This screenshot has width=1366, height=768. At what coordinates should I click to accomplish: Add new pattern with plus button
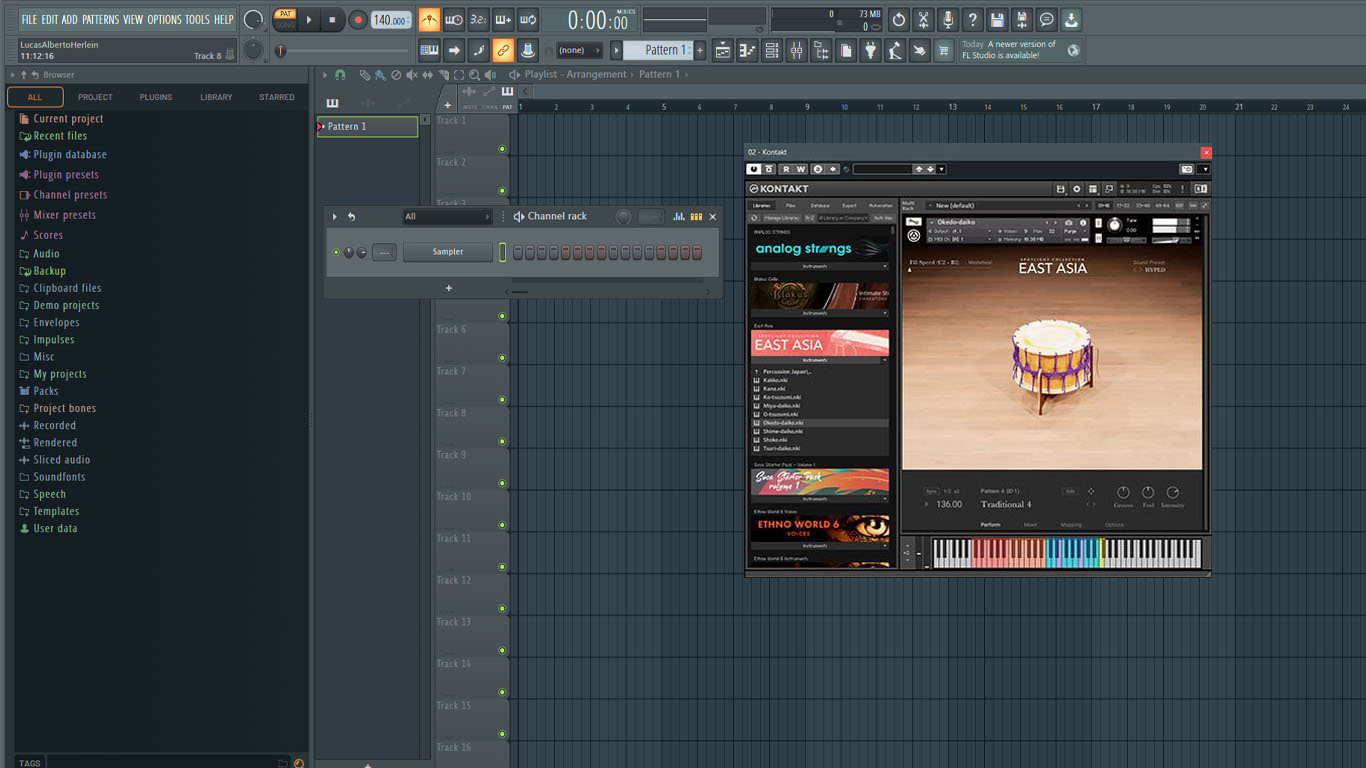(x=700, y=50)
